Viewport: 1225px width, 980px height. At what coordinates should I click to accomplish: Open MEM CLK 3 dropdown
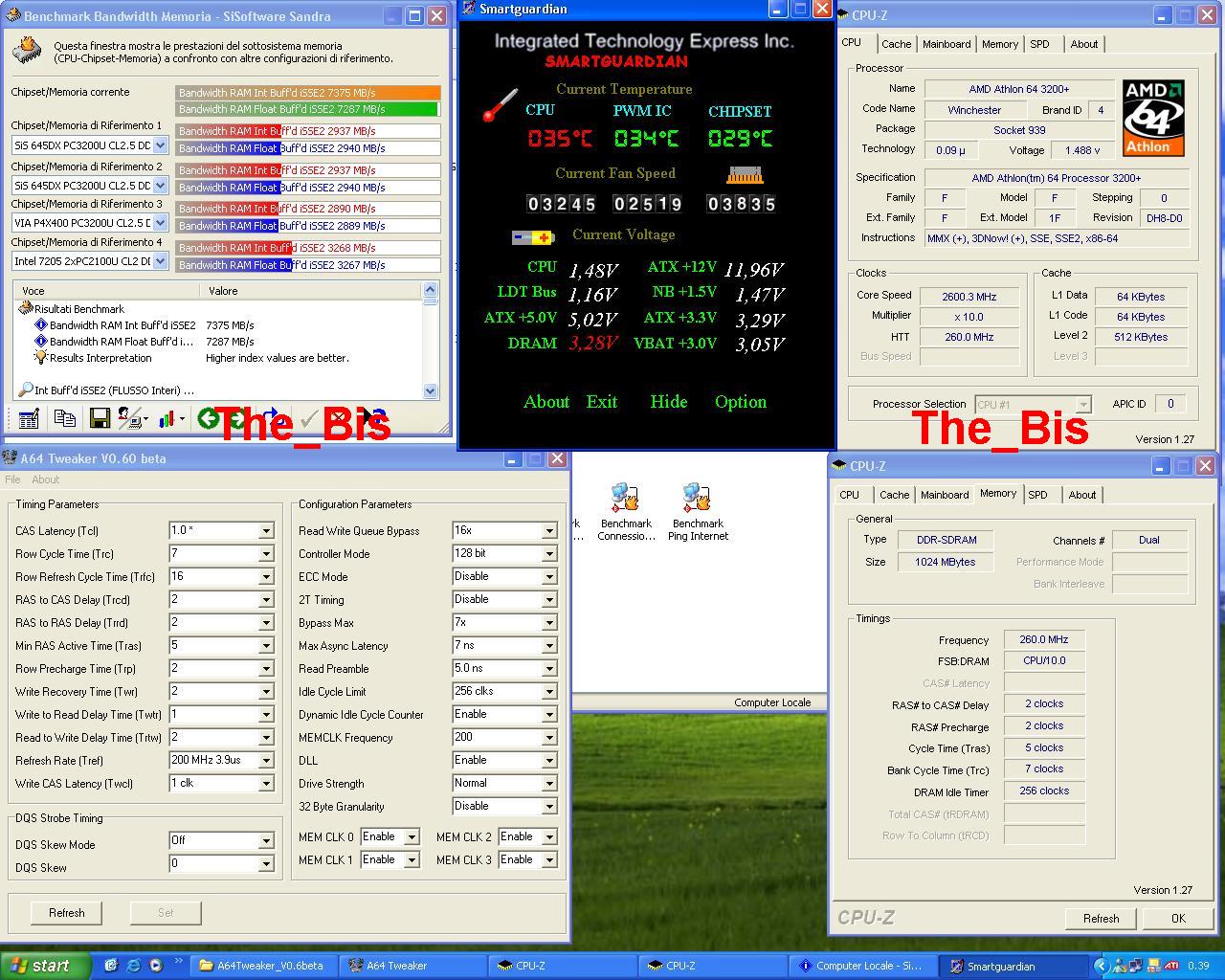549,859
